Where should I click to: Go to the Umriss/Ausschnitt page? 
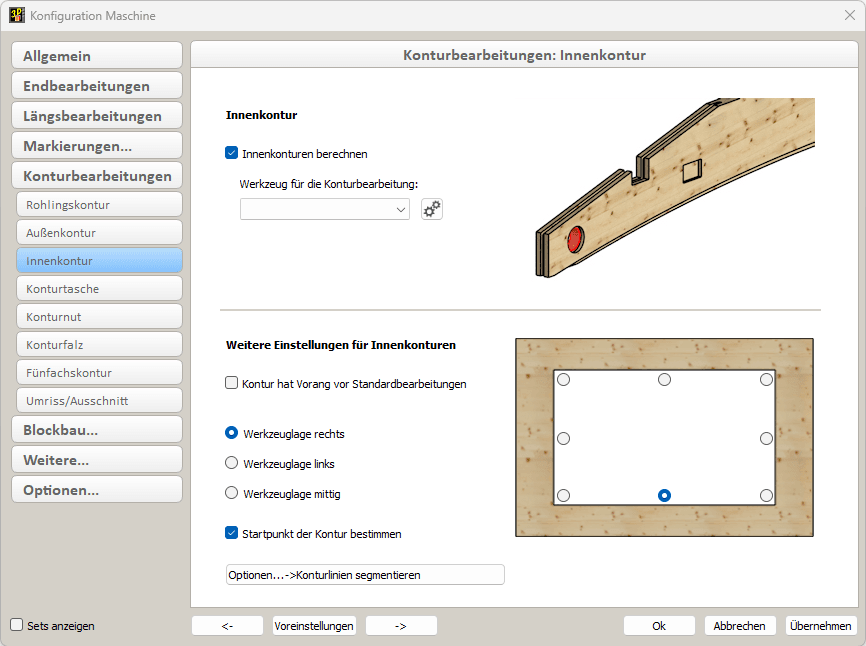click(99, 400)
